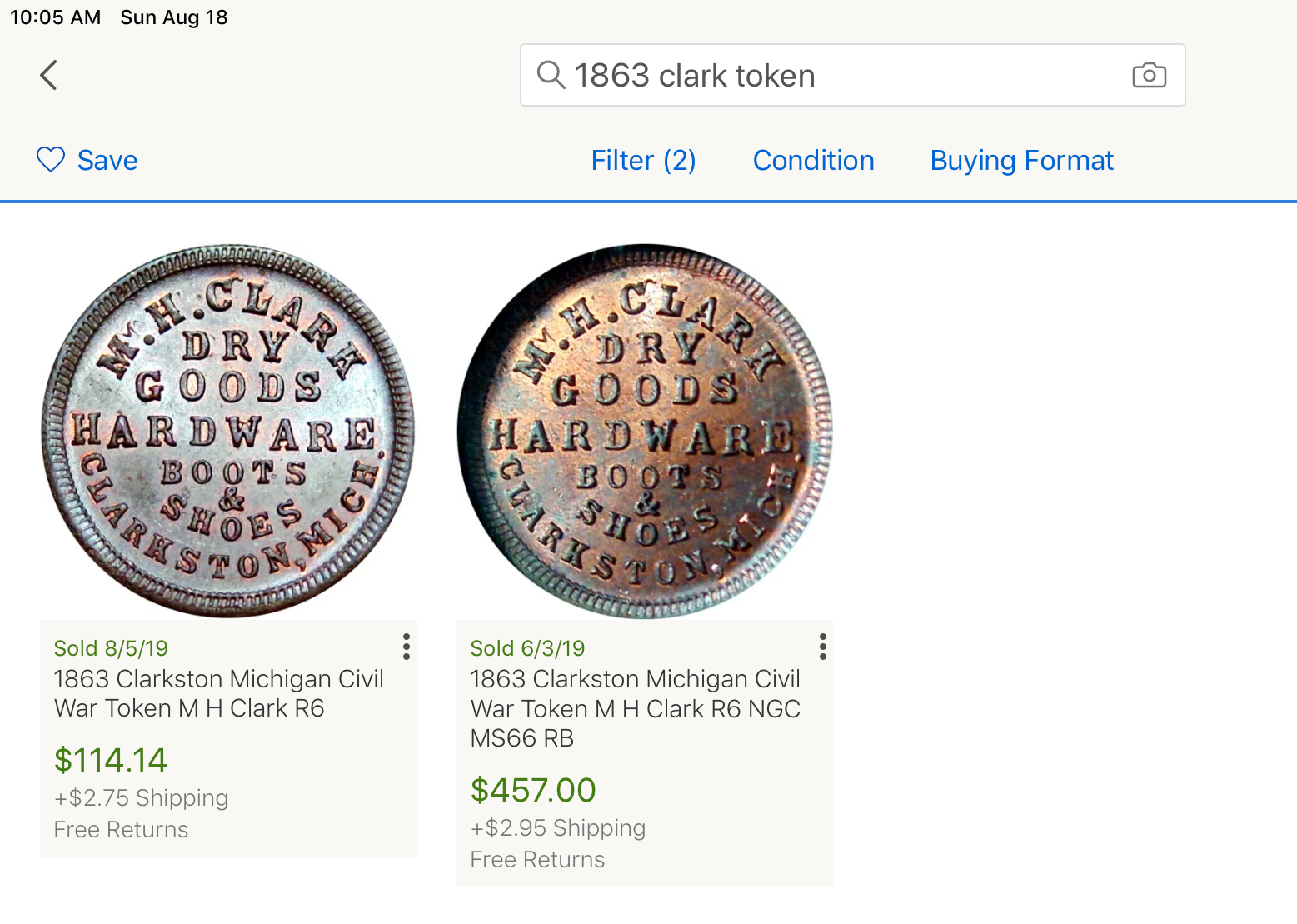Open the NGC MS66 RB coin image
The width and height of the screenshot is (1297, 924).
pyautogui.click(x=645, y=431)
